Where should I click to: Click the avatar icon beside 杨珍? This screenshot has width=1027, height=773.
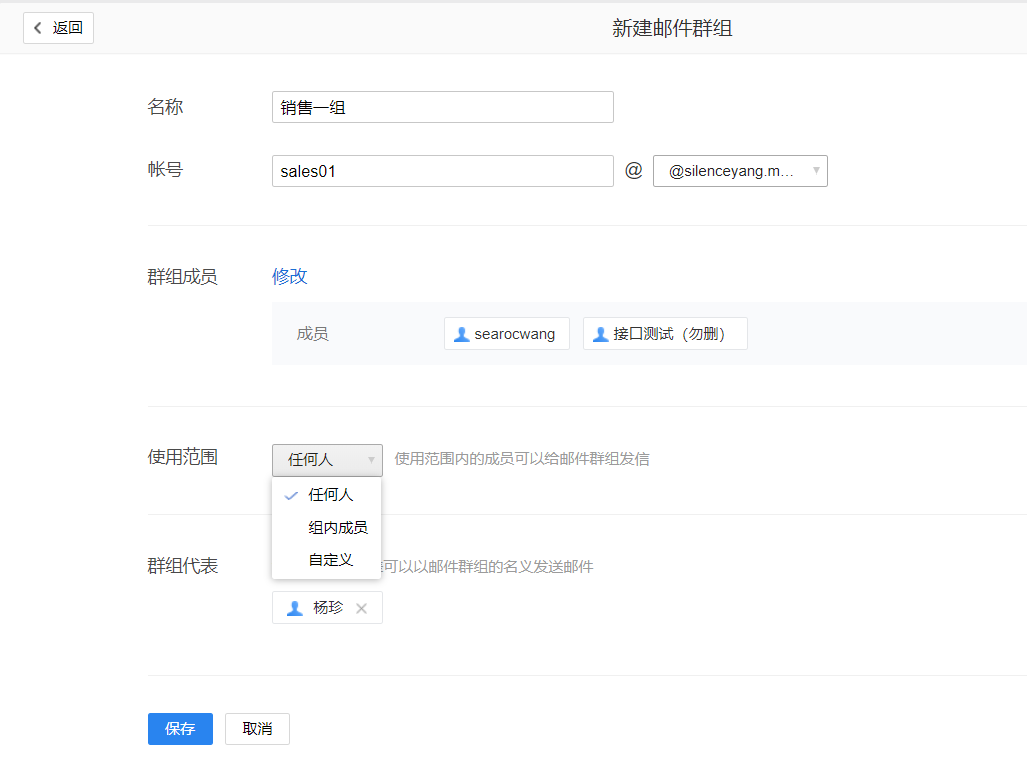point(294,608)
